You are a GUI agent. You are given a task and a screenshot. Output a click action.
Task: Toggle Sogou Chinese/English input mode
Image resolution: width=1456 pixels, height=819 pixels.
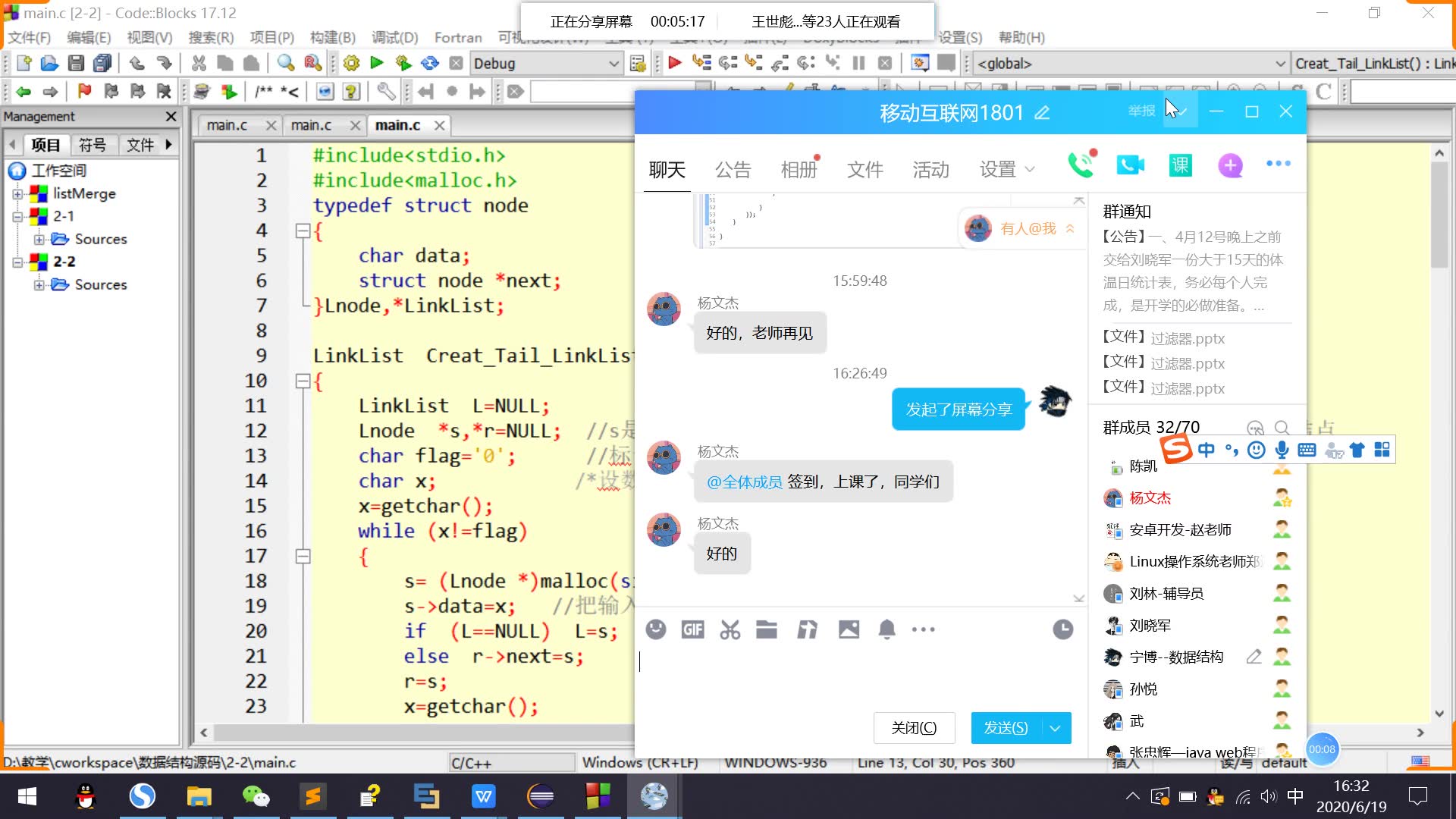tap(1206, 450)
